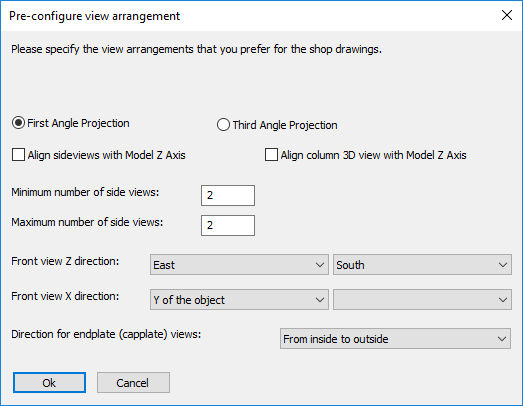Open the 'Y of the object' dropdown
Viewport: 523px width, 406px height.
[239, 300]
